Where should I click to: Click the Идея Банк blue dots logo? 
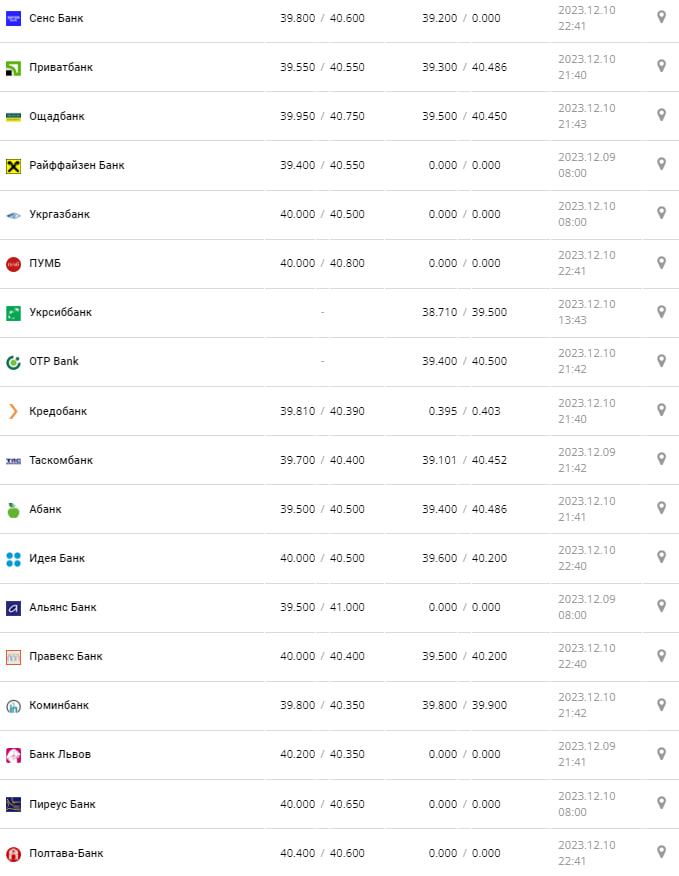(13, 559)
